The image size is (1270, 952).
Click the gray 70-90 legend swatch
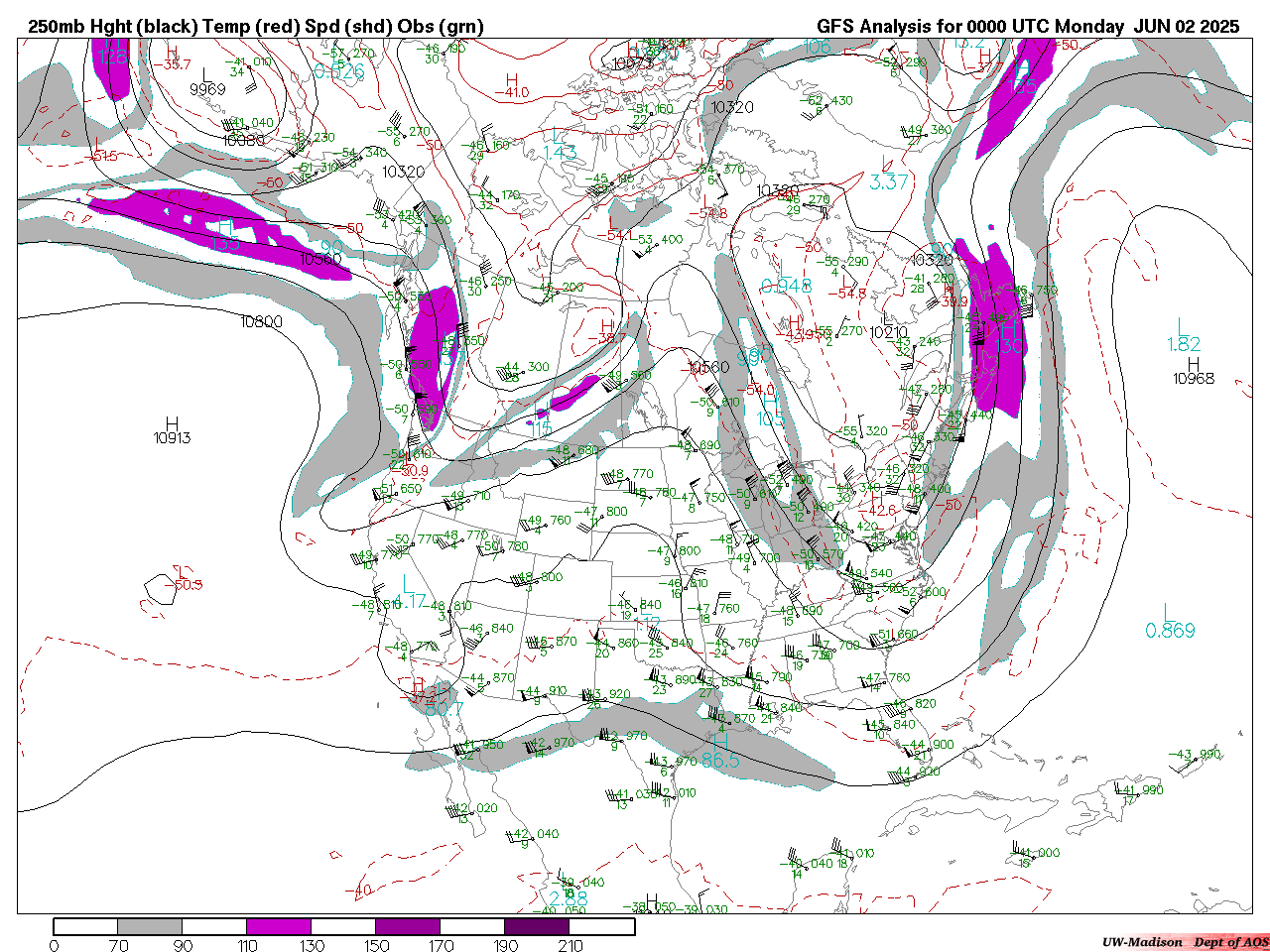point(150,927)
